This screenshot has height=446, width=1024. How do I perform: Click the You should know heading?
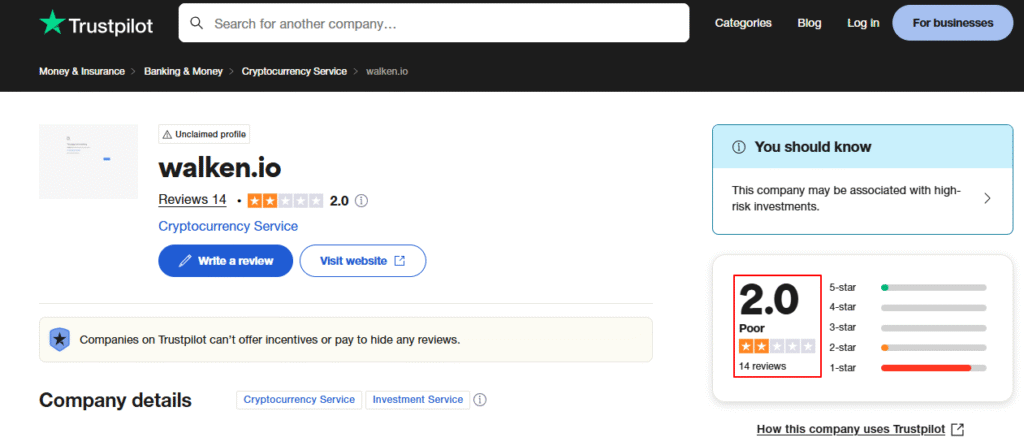pos(812,147)
